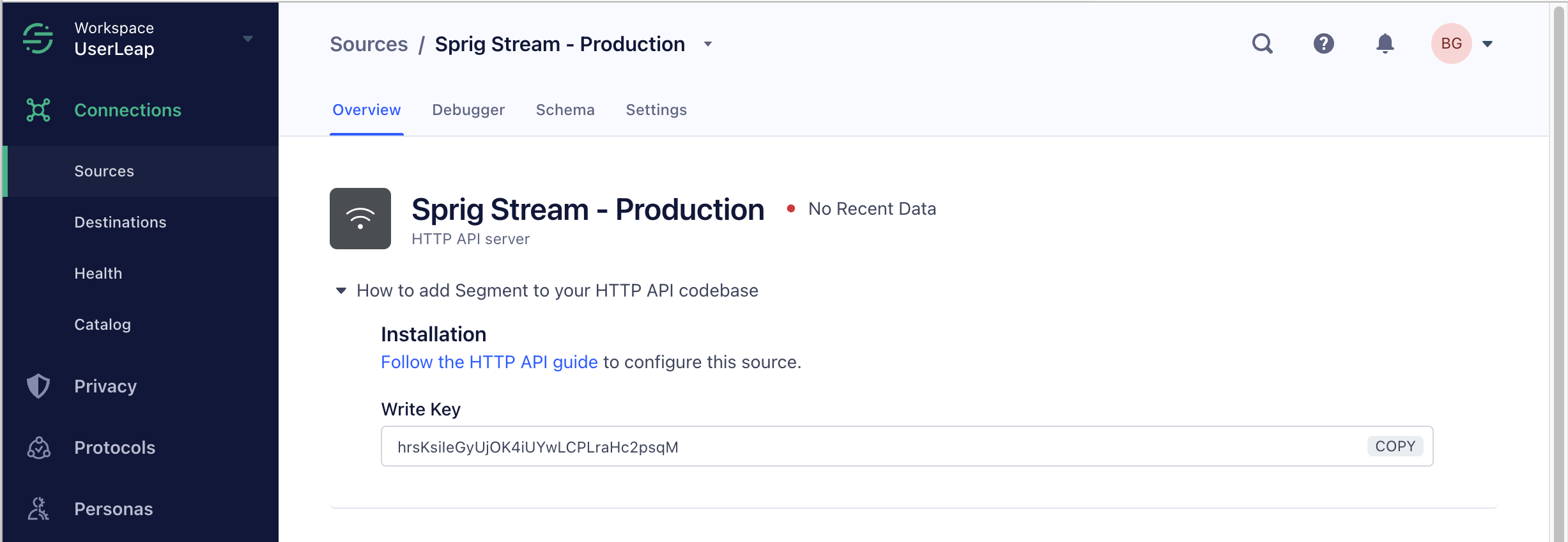Copy the Write Key
Screen dimensions: 1568x542
1395,446
